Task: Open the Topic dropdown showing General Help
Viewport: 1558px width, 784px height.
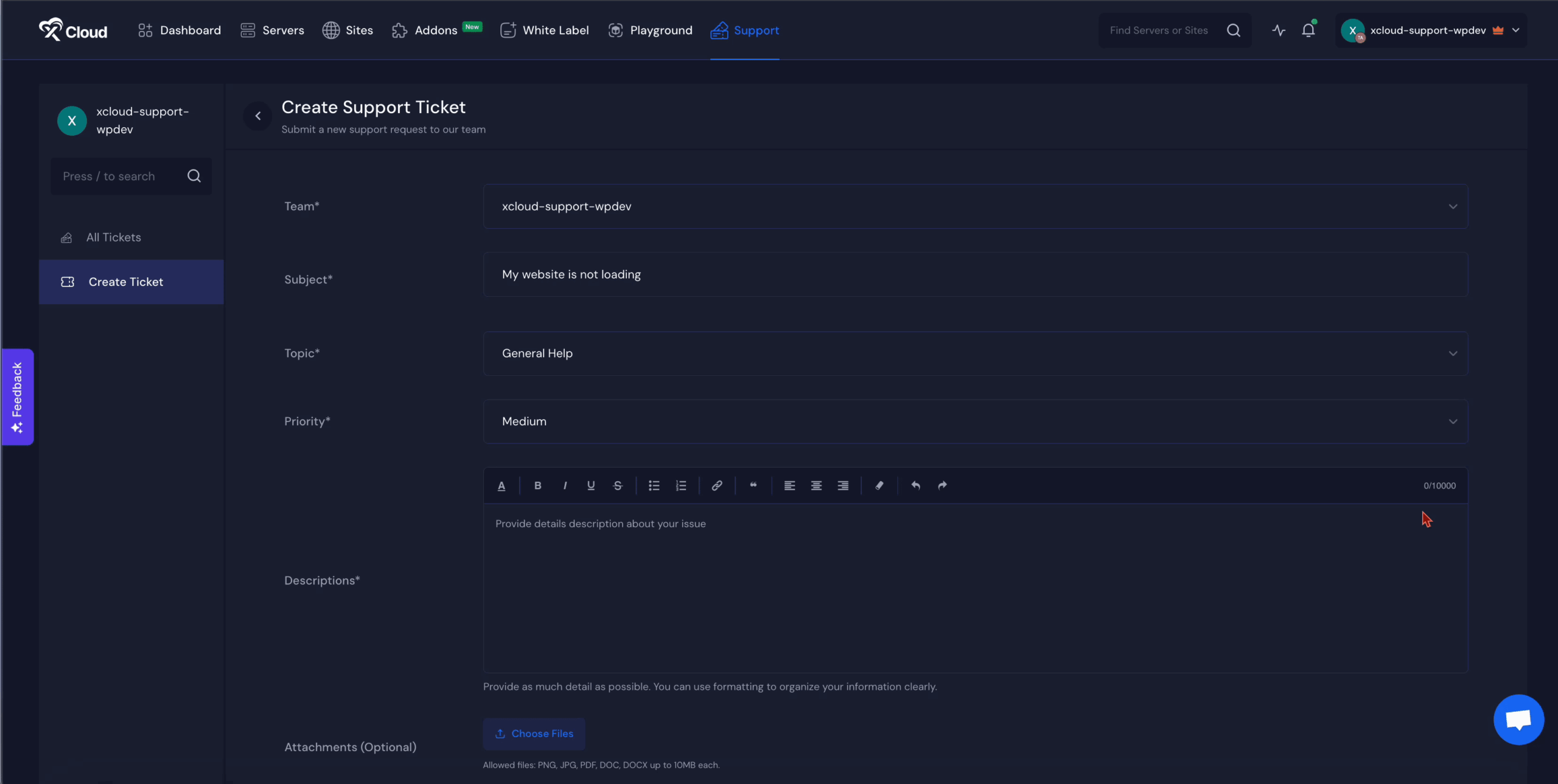Action: point(975,353)
